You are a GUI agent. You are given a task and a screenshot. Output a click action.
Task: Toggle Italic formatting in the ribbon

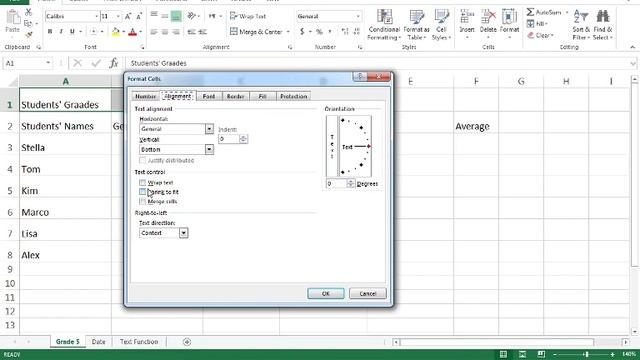[x=61, y=31]
